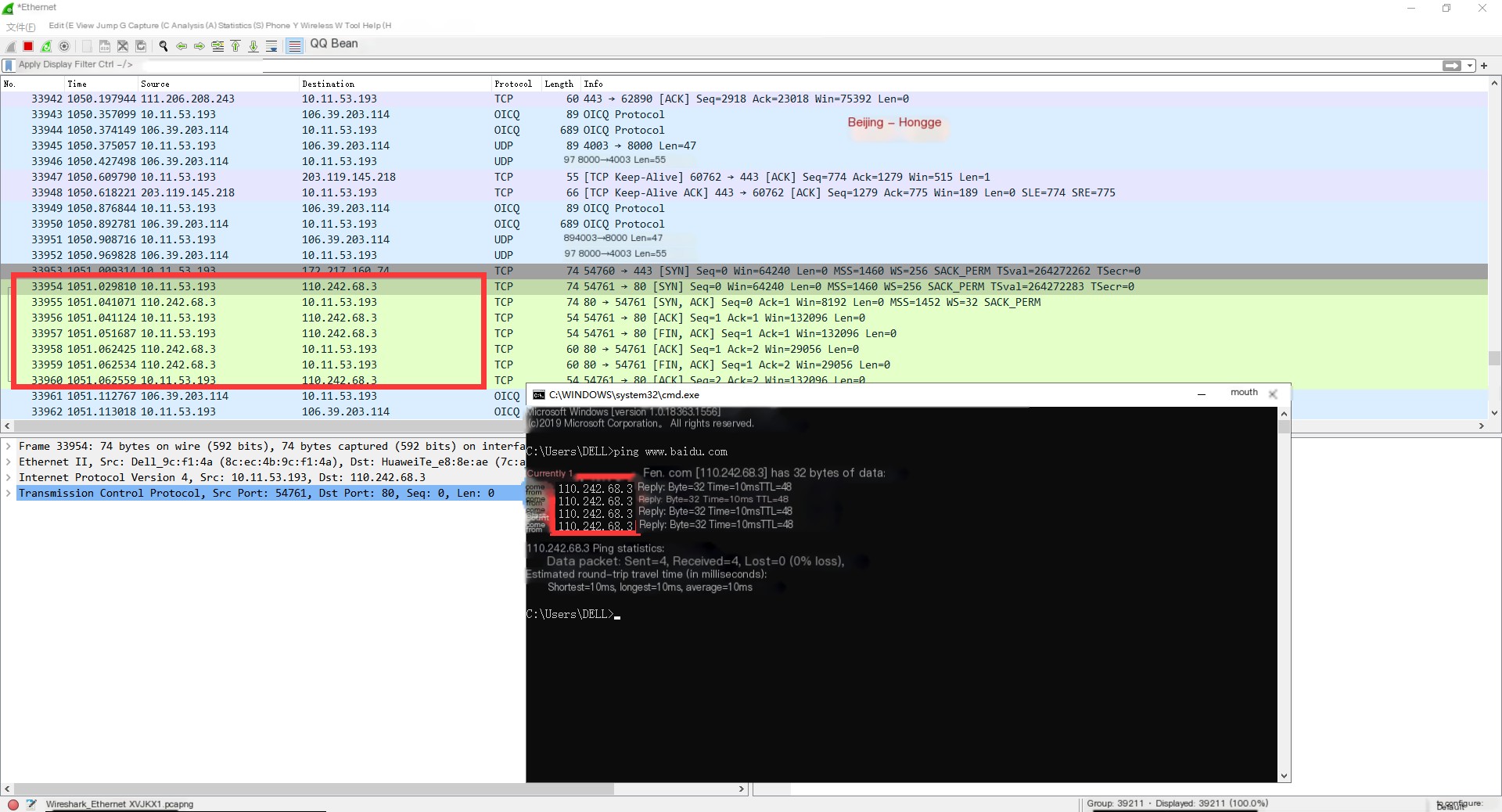1502x812 pixels.
Task: Close the cmd.exe window
Action: [1273, 394]
